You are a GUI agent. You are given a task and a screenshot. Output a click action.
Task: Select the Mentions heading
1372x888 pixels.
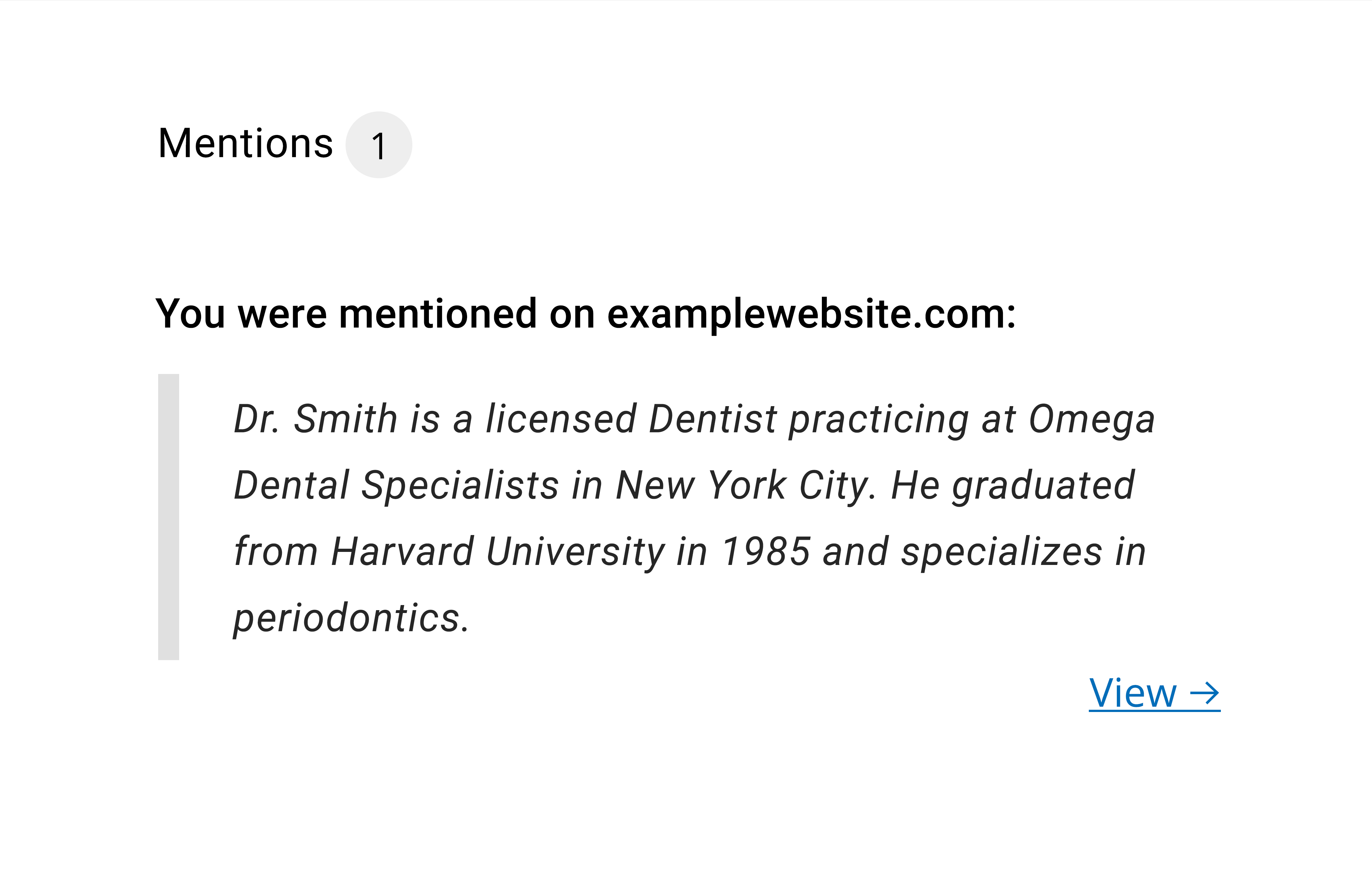[x=246, y=143]
